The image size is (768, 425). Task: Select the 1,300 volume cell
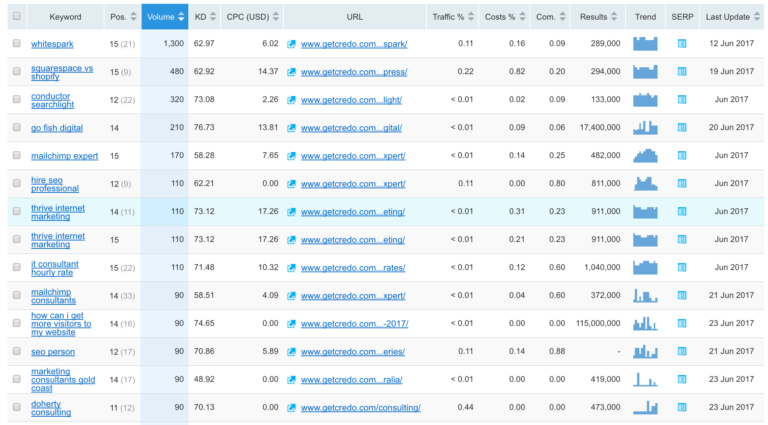[x=173, y=44]
